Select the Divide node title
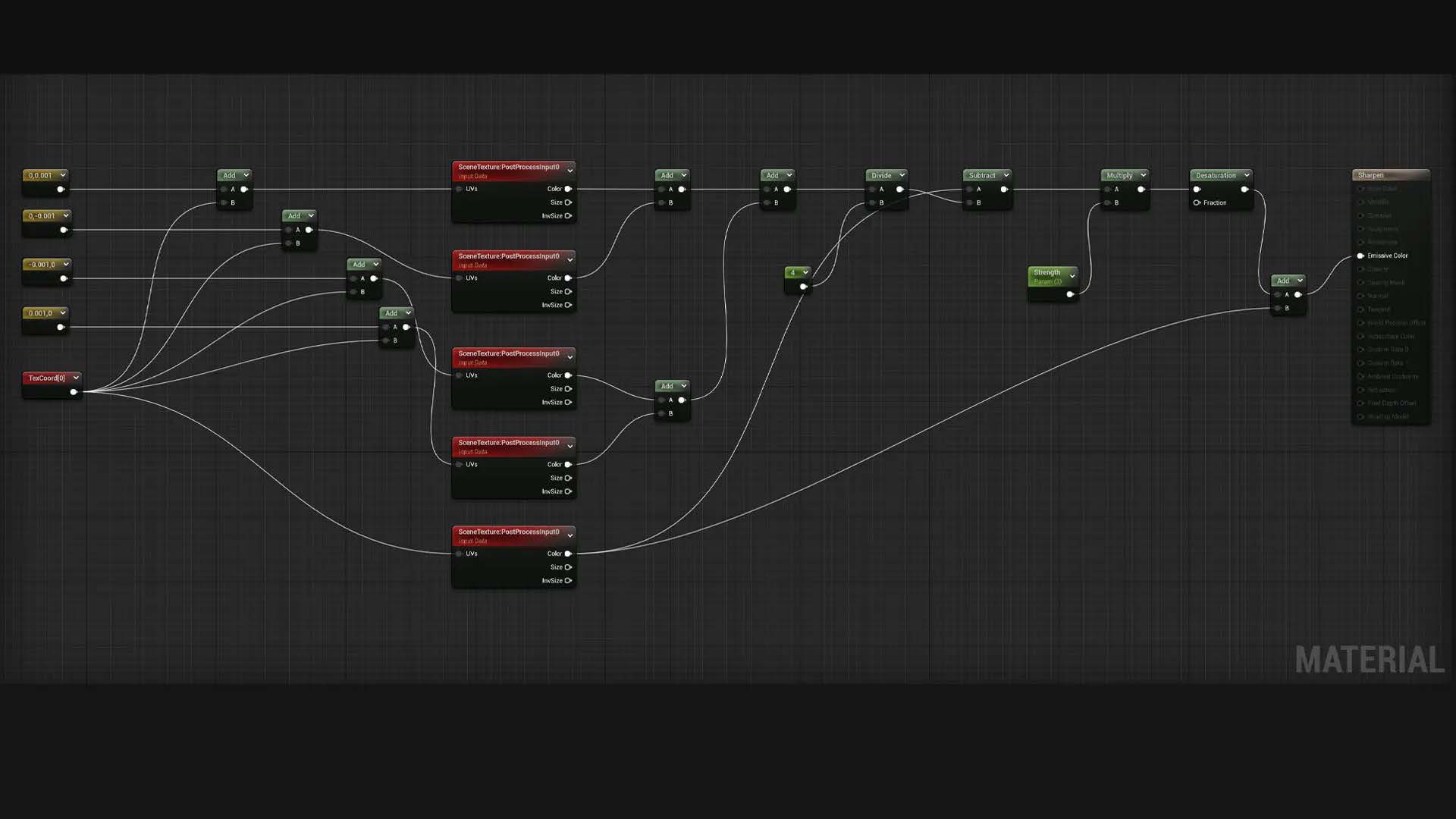Viewport: 1456px width, 819px height. coord(881,175)
